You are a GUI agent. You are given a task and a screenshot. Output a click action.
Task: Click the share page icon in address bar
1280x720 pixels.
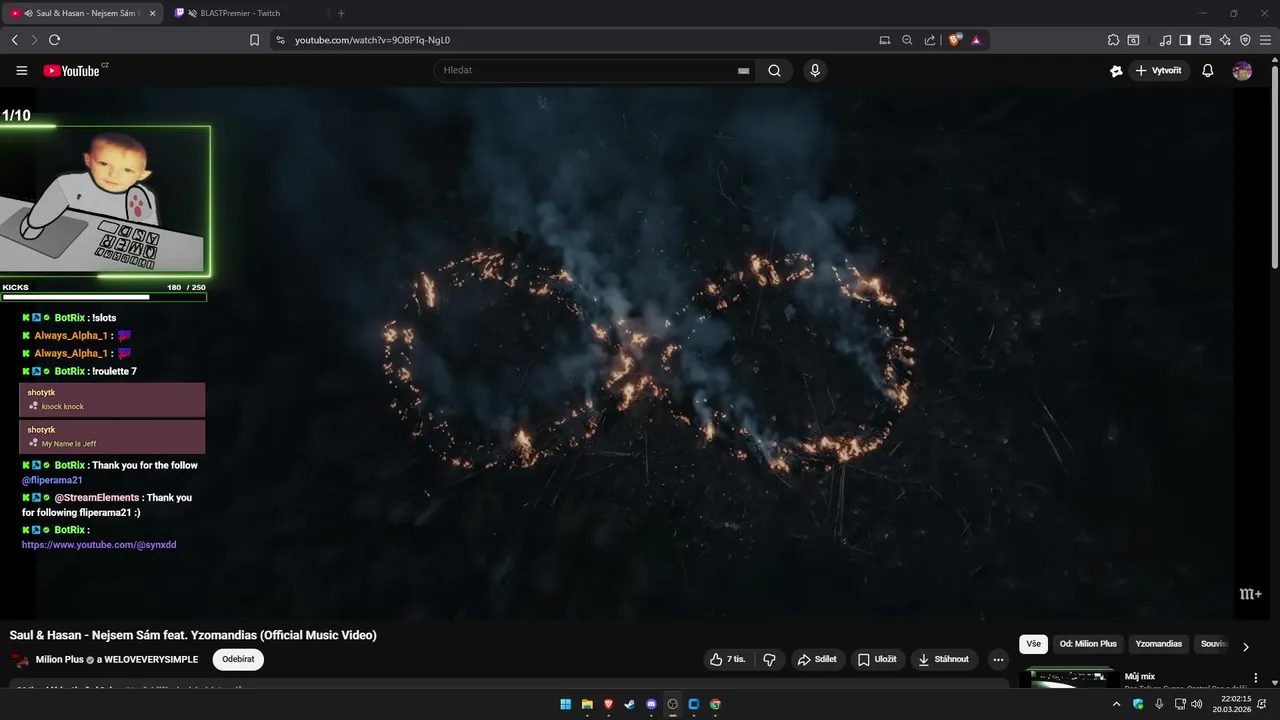[x=930, y=40]
